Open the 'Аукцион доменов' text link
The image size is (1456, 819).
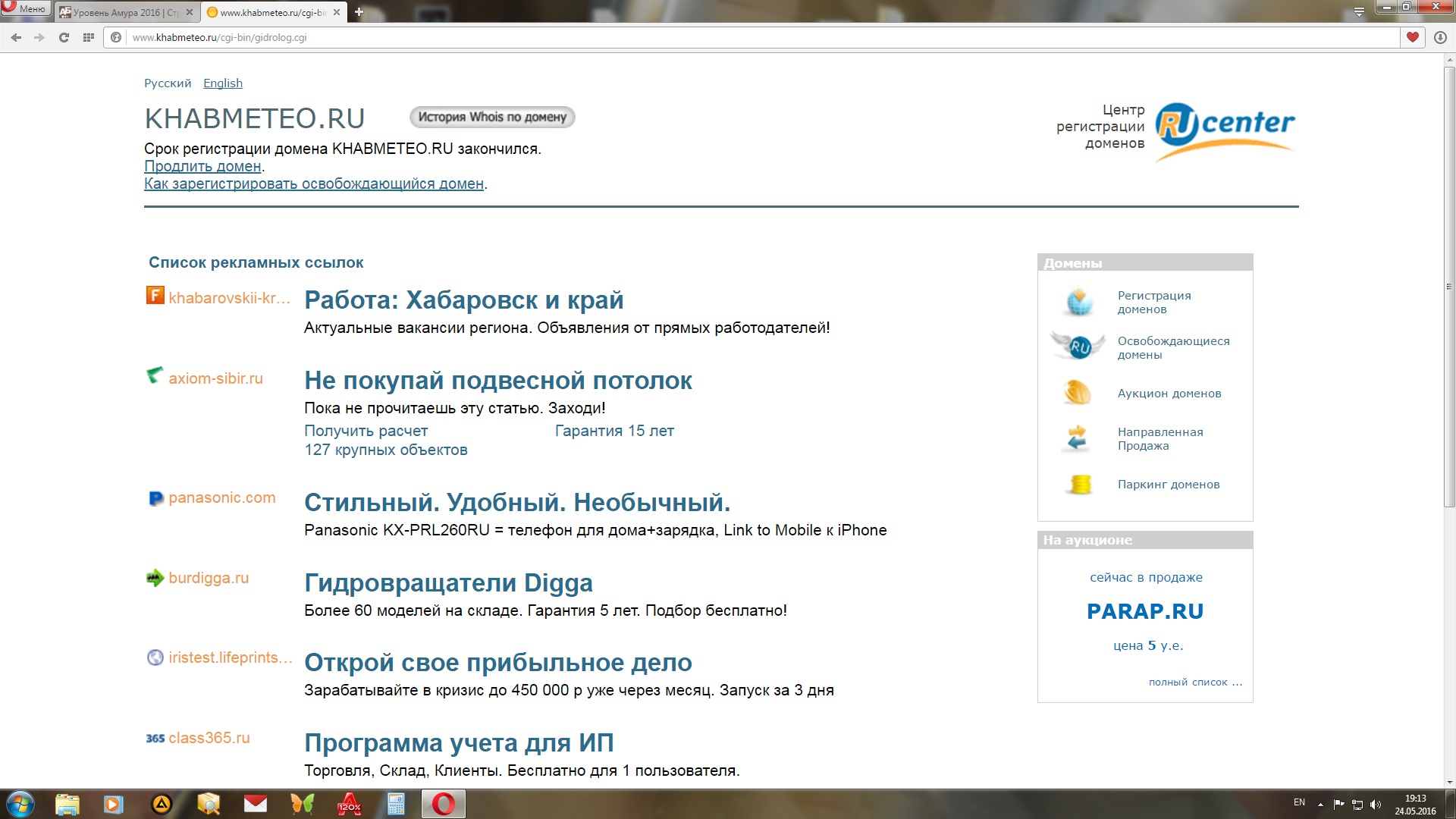[1169, 394]
